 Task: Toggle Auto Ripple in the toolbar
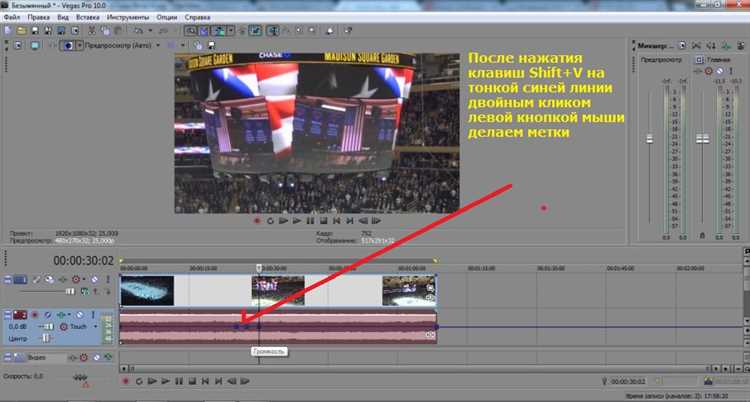[x=218, y=31]
